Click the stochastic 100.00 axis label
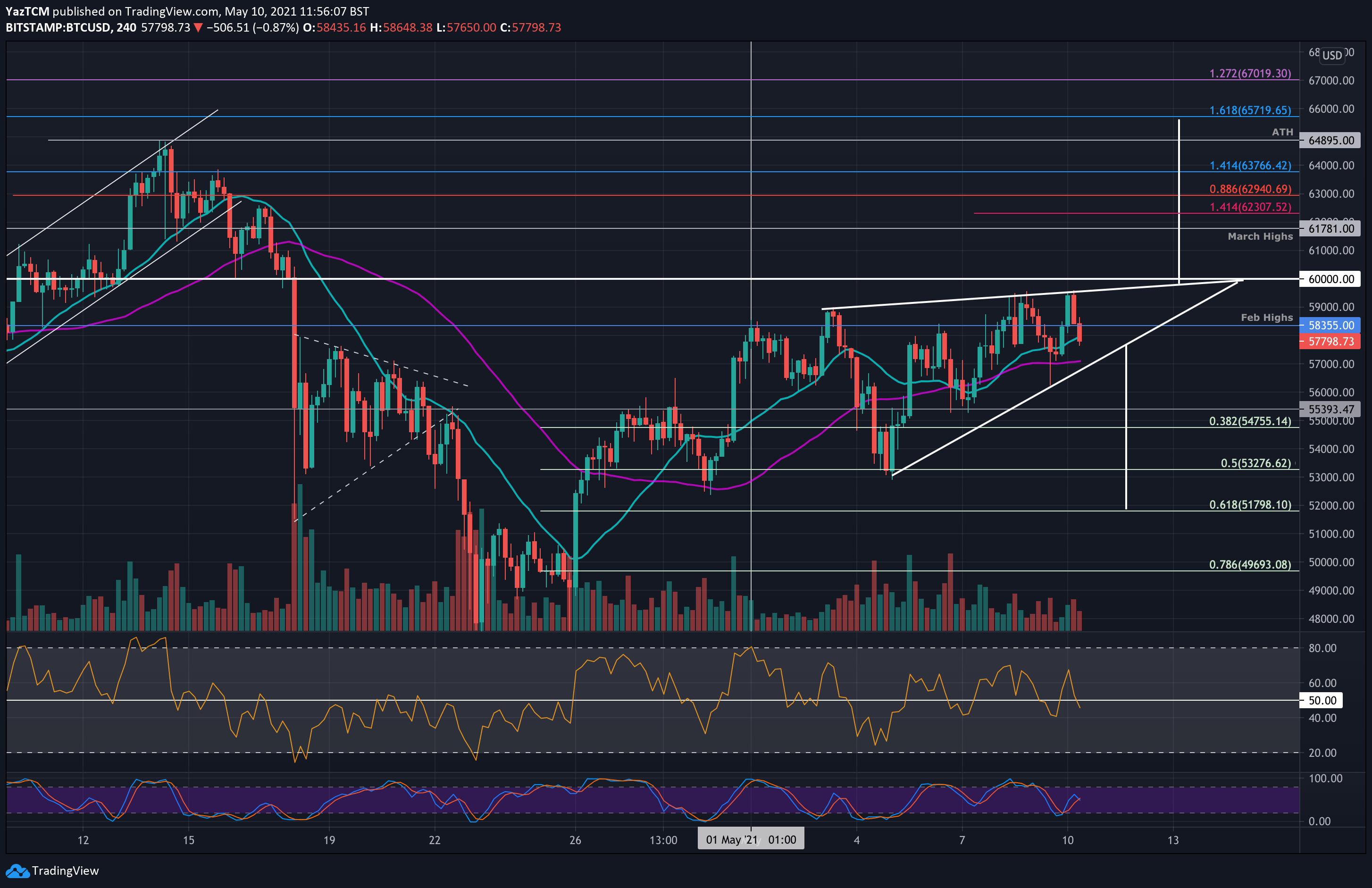The height and width of the screenshot is (888, 1372). pos(1325,779)
